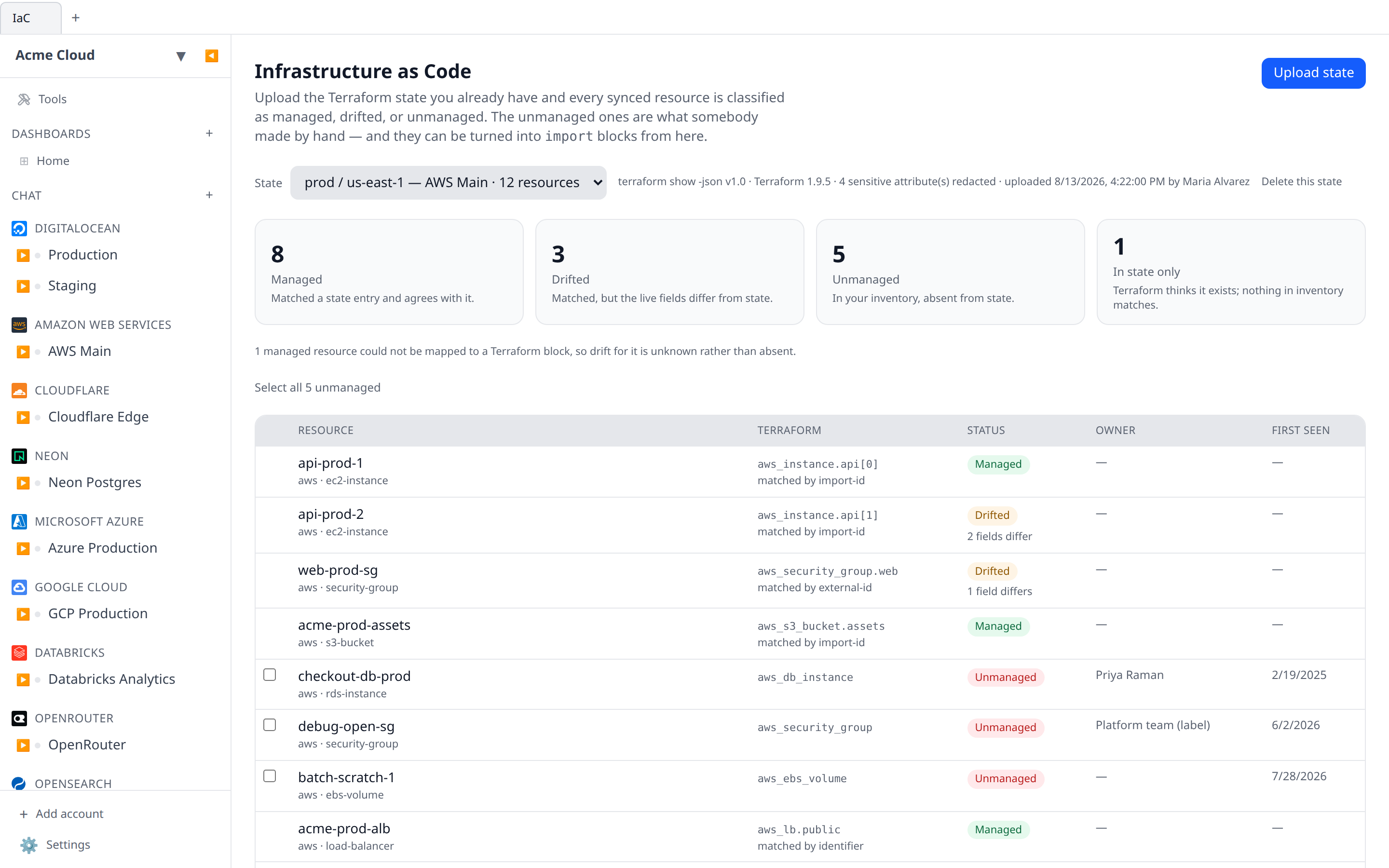Click the 5 Unmanaged summary card

point(951,272)
